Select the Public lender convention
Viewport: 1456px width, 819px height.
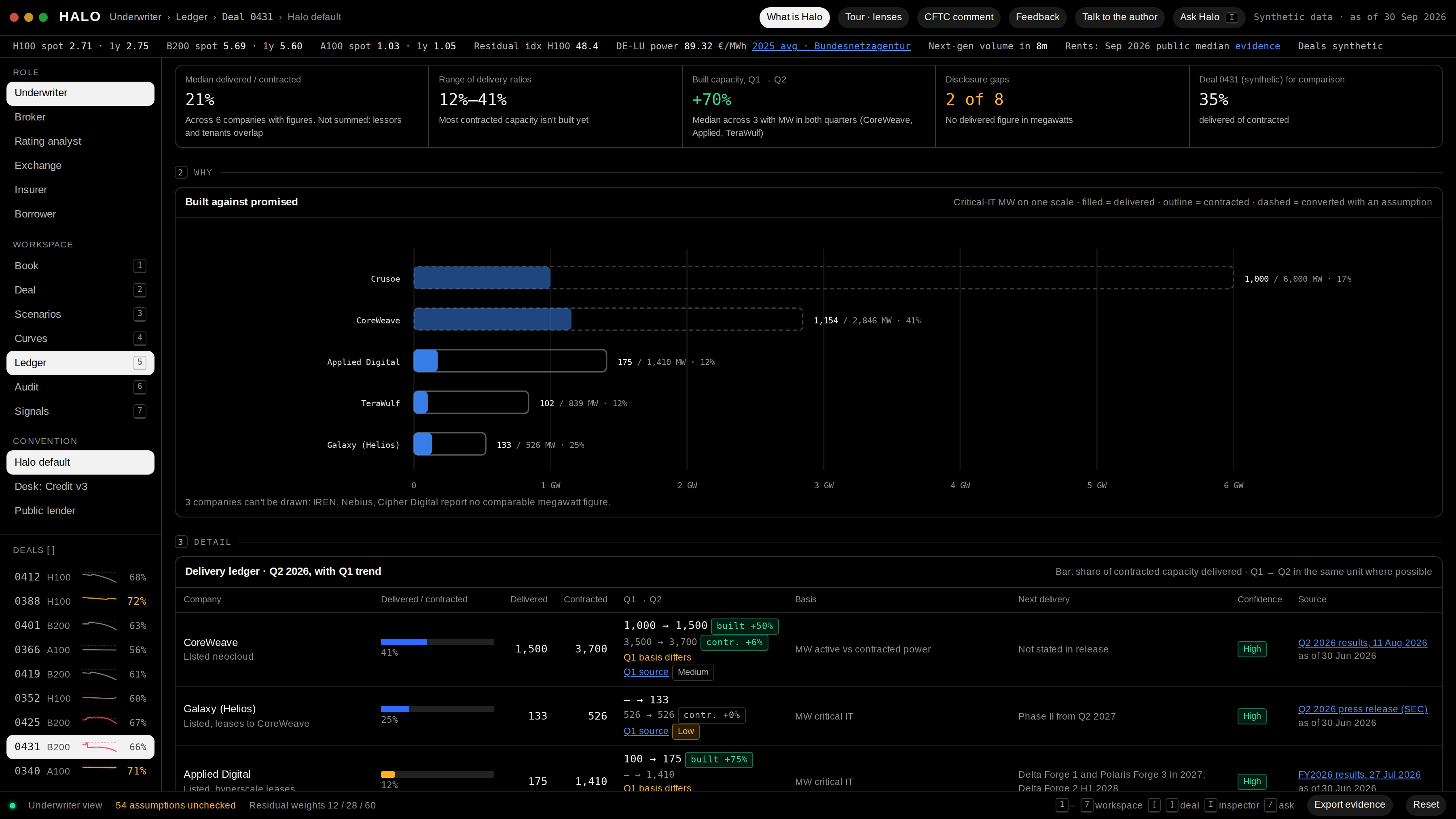click(80, 511)
